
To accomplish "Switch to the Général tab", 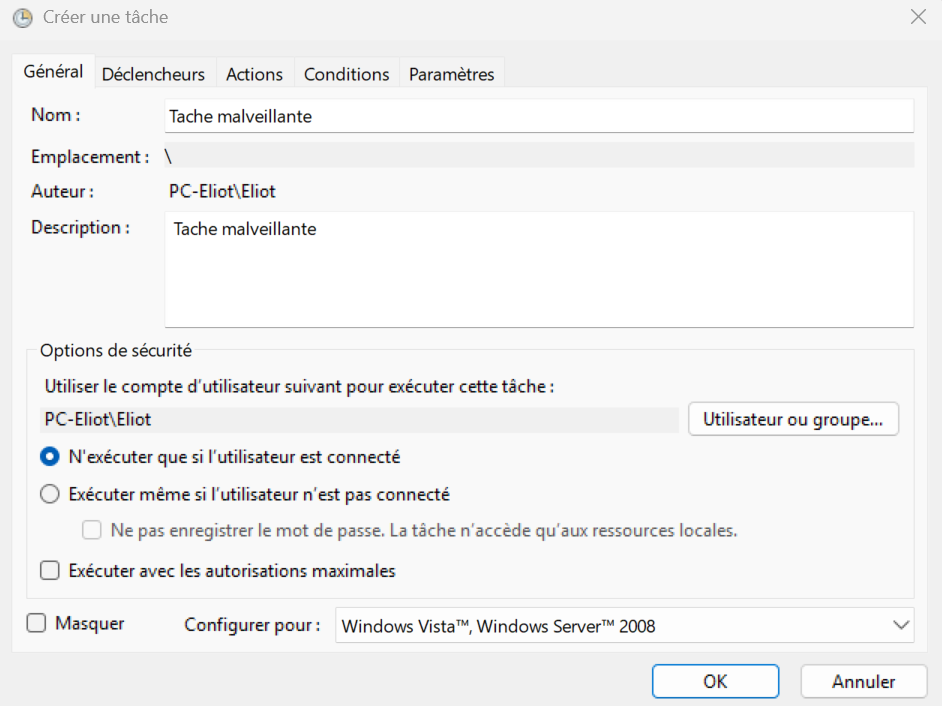I will point(53,72).
